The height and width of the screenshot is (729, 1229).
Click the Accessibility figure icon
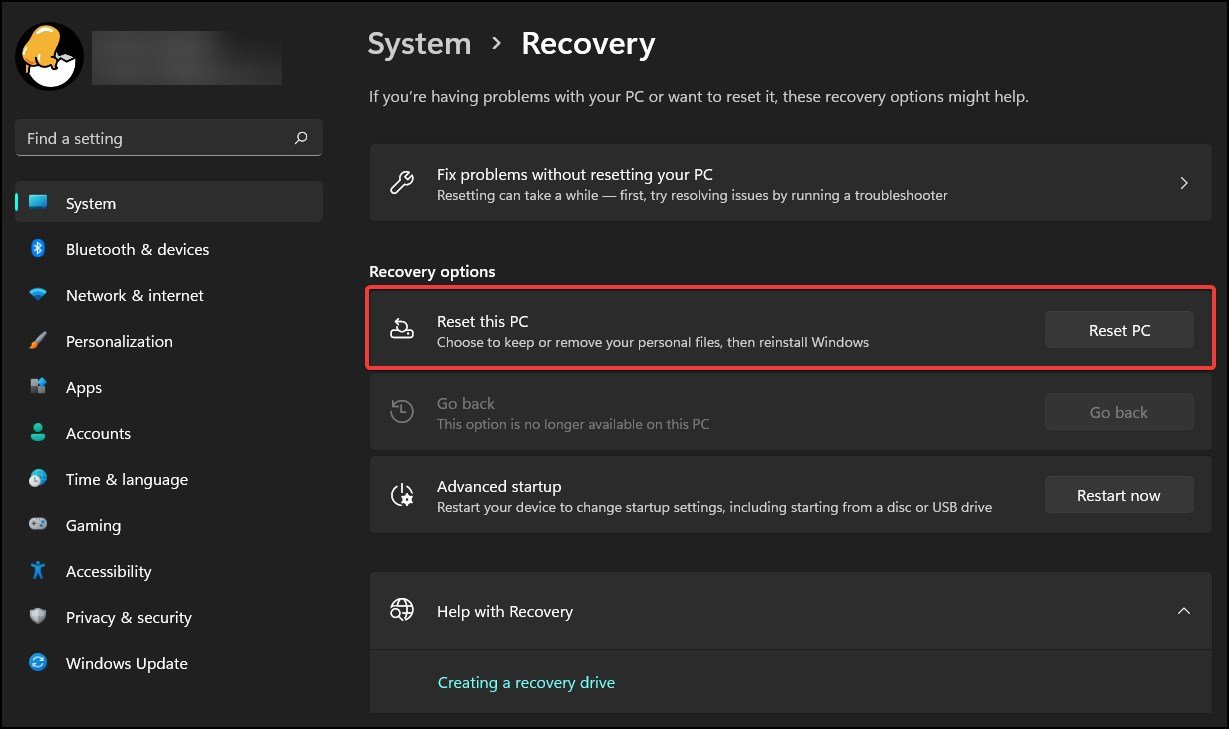click(x=38, y=571)
